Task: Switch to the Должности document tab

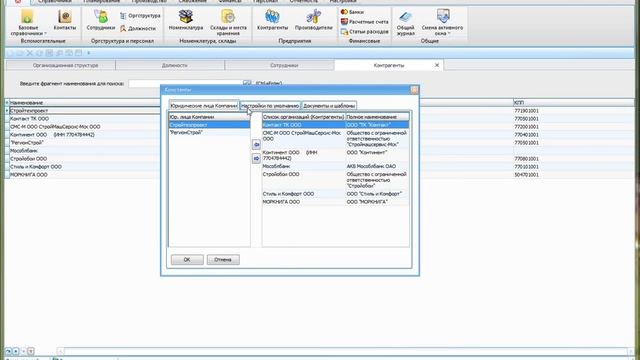Action: (x=174, y=65)
